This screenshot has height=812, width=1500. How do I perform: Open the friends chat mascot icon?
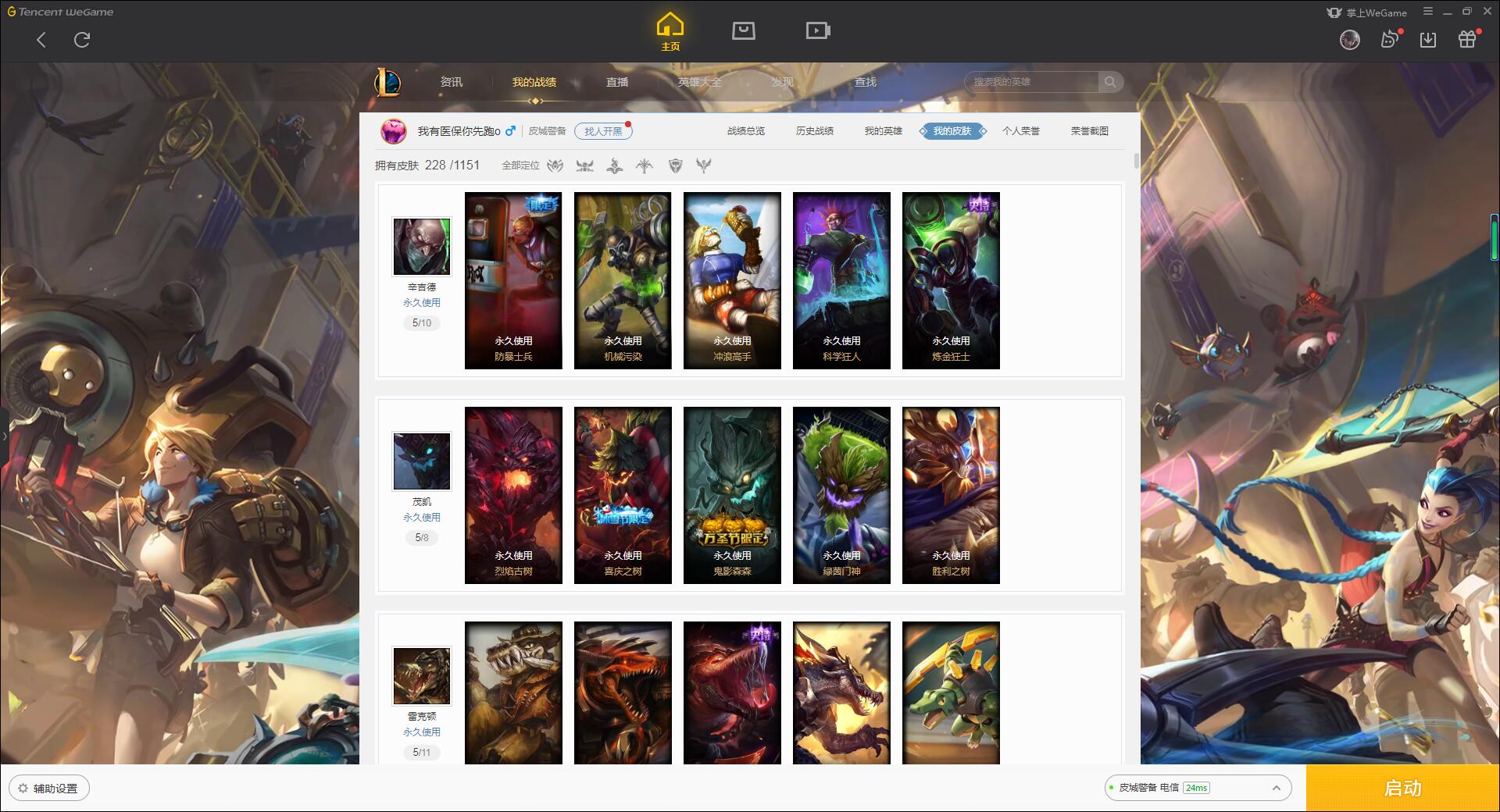pos(1390,39)
